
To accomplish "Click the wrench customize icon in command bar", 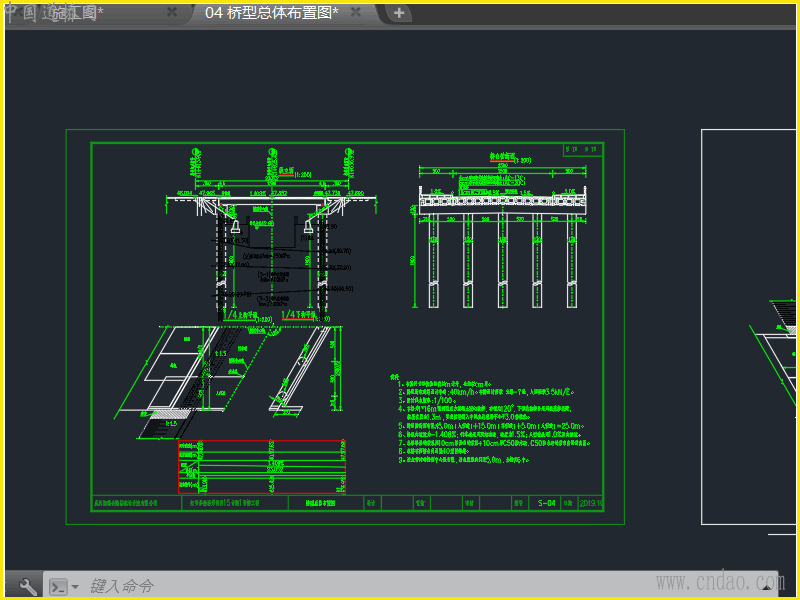I will point(29,586).
